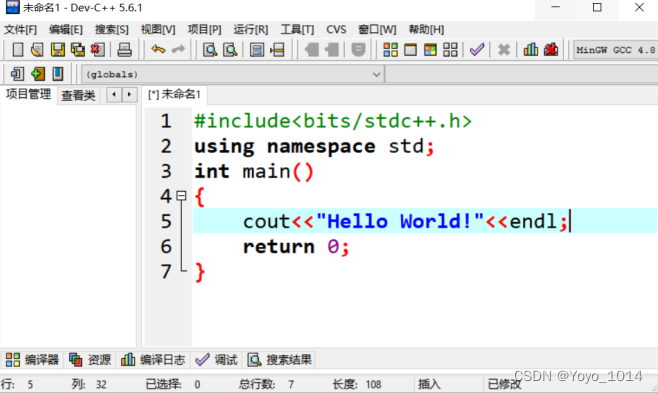Open the 窗口[W] menu
Screen dimensions: 658x393
pyautogui.click(x=377, y=29)
